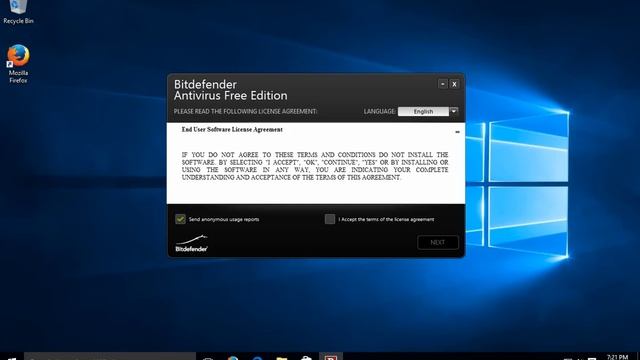640x360 pixels.
Task: Close the Bitdefender installer window
Action: pyautogui.click(x=454, y=84)
